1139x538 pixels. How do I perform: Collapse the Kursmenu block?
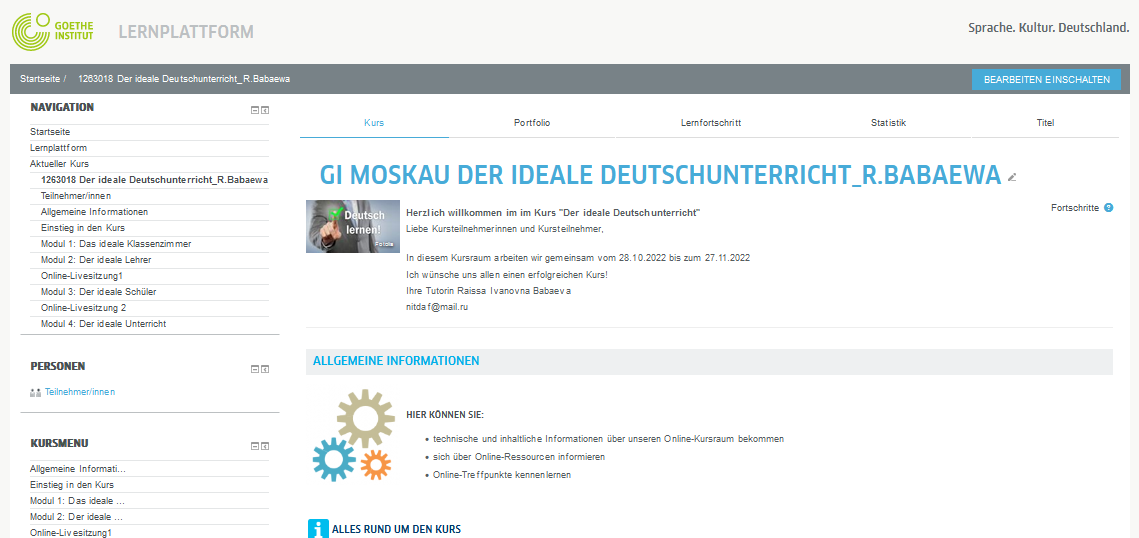pos(255,446)
